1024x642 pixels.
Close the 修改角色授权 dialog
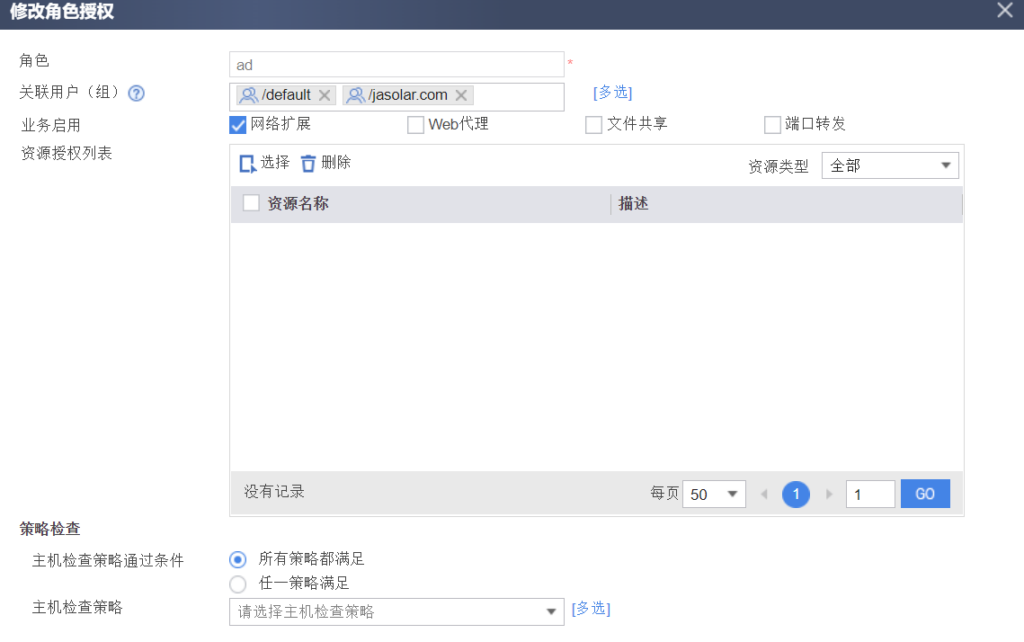tap(1004, 11)
